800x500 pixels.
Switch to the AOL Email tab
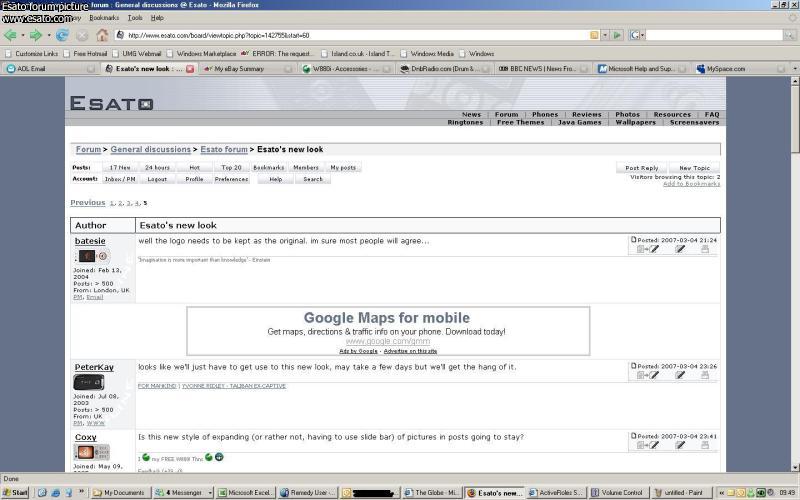(49, 68)
